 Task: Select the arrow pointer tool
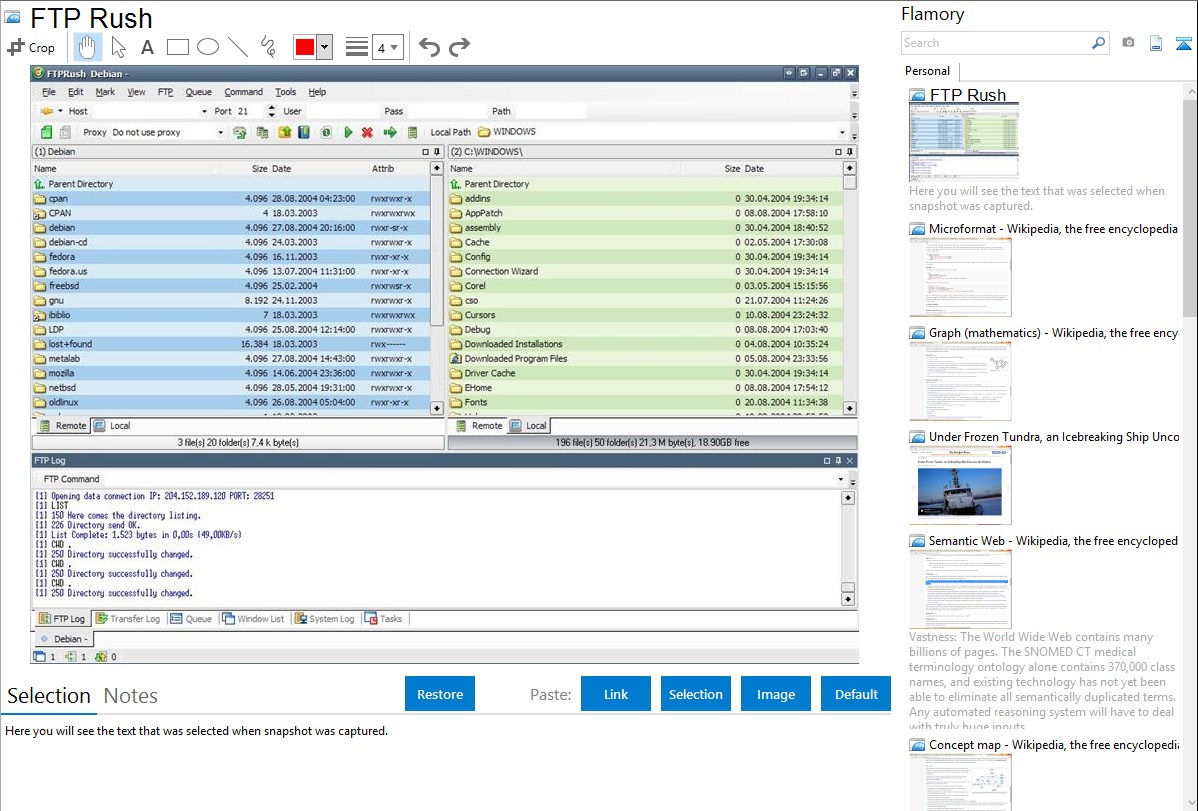point(118,47)
